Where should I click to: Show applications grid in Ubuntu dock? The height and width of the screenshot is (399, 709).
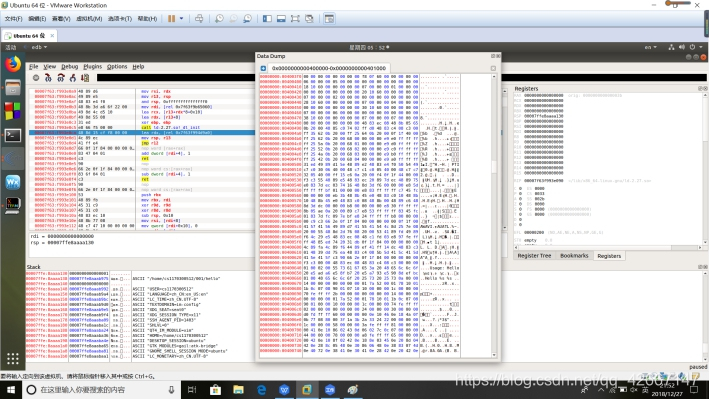pos(13,359)
